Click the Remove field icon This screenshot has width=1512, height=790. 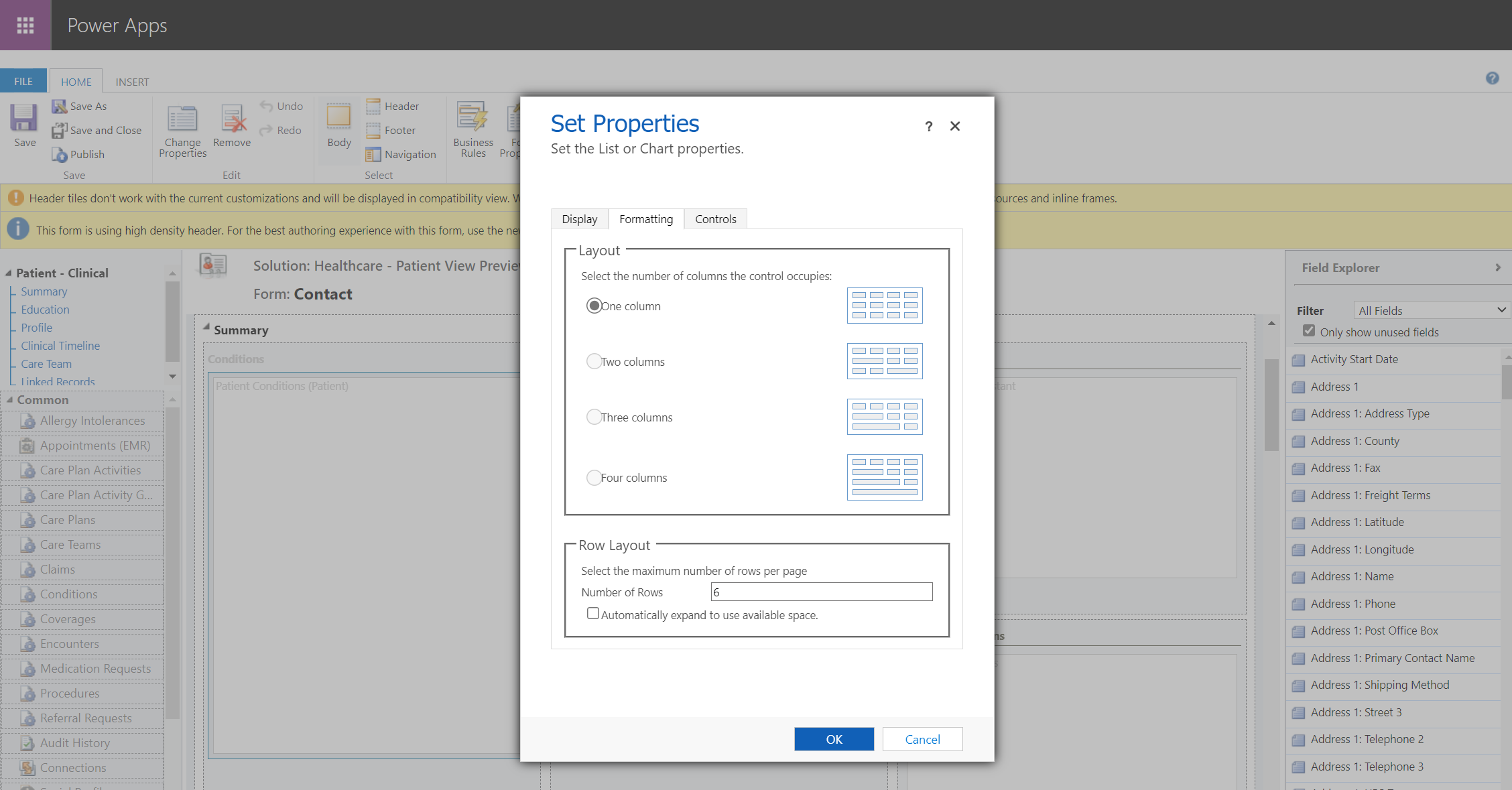232,119
